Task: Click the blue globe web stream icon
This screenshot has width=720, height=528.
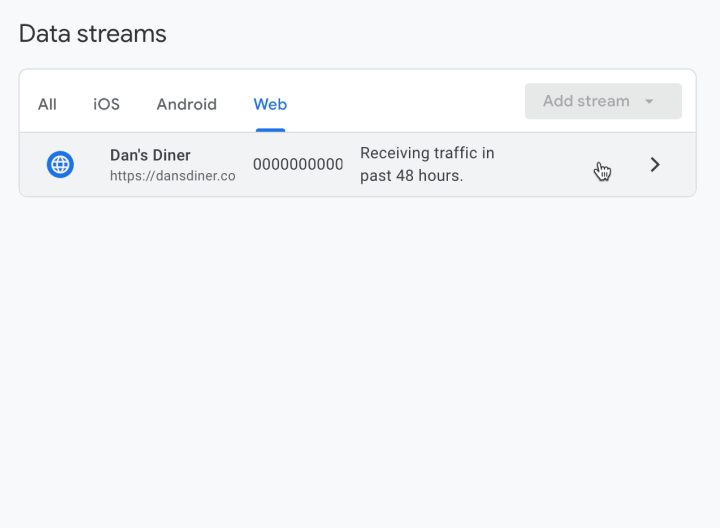Action: tap(60, 165)
